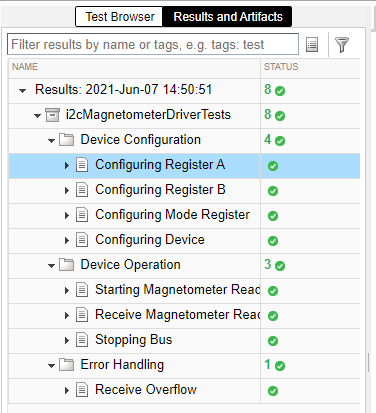This screenshot has width=376, height=413.
Task: Click Receive Overflow green check status
Action: (273, 391)
